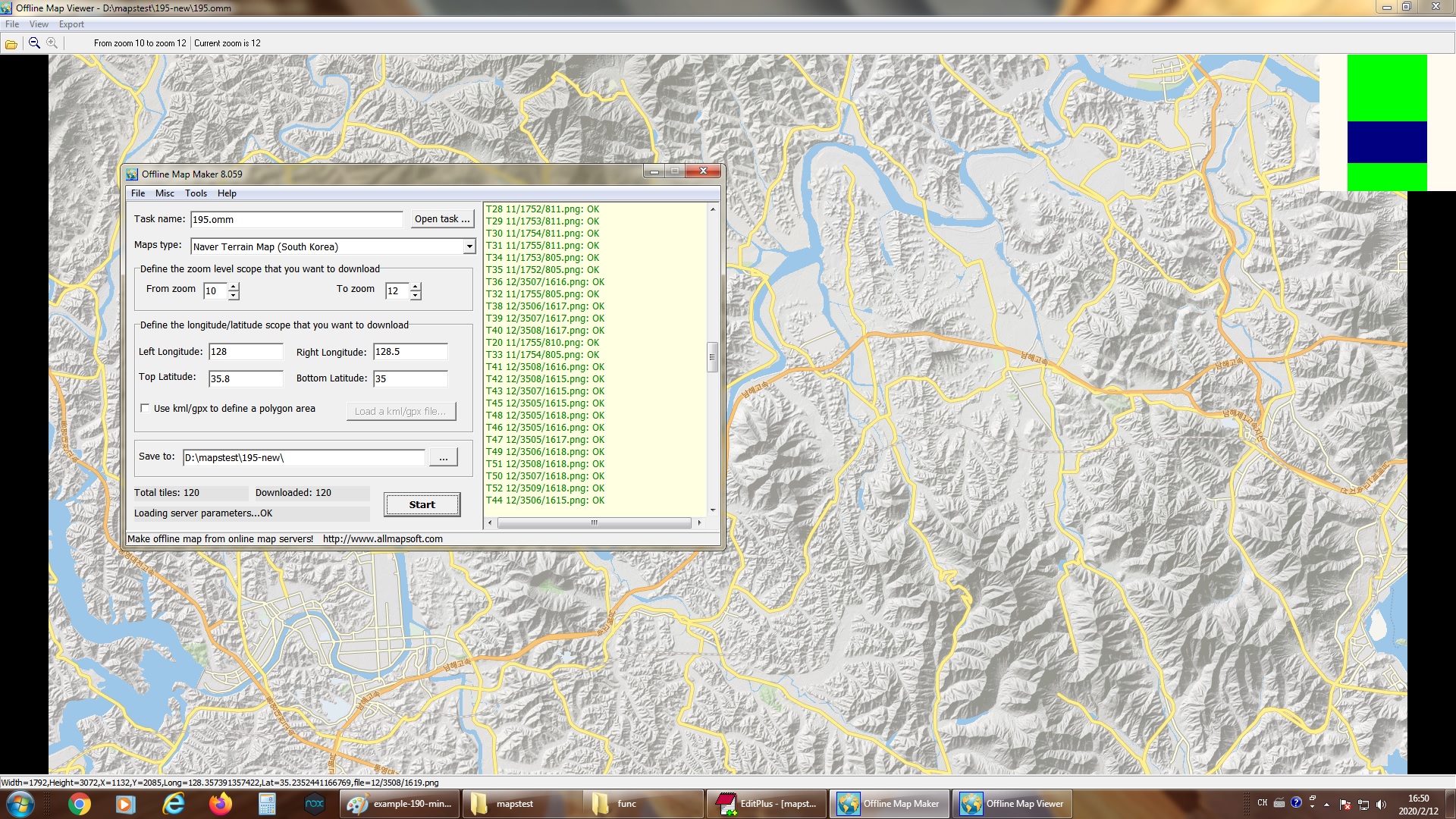Screen dimensions: 1456x819
Task: Click the CH input language indicator
Action: pos(1262,802)
